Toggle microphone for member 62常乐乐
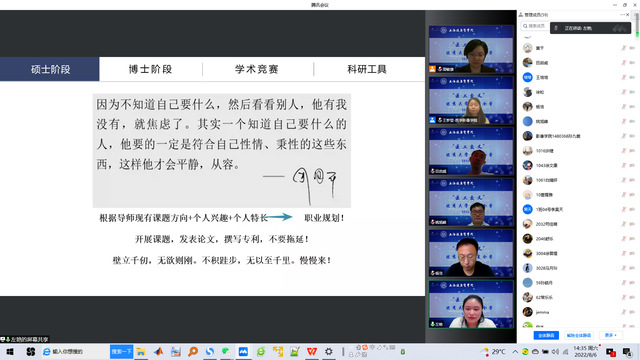Viewport: 640px width, 360px height. pos(624,297)
